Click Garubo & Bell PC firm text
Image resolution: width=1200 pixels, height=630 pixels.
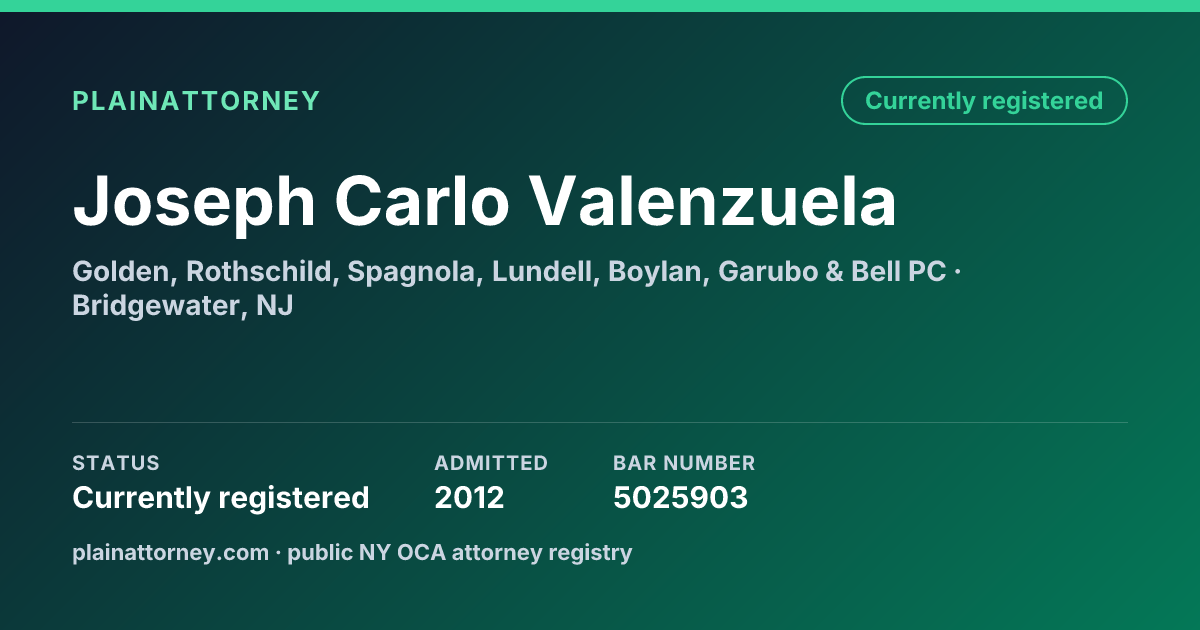point(833,271)
